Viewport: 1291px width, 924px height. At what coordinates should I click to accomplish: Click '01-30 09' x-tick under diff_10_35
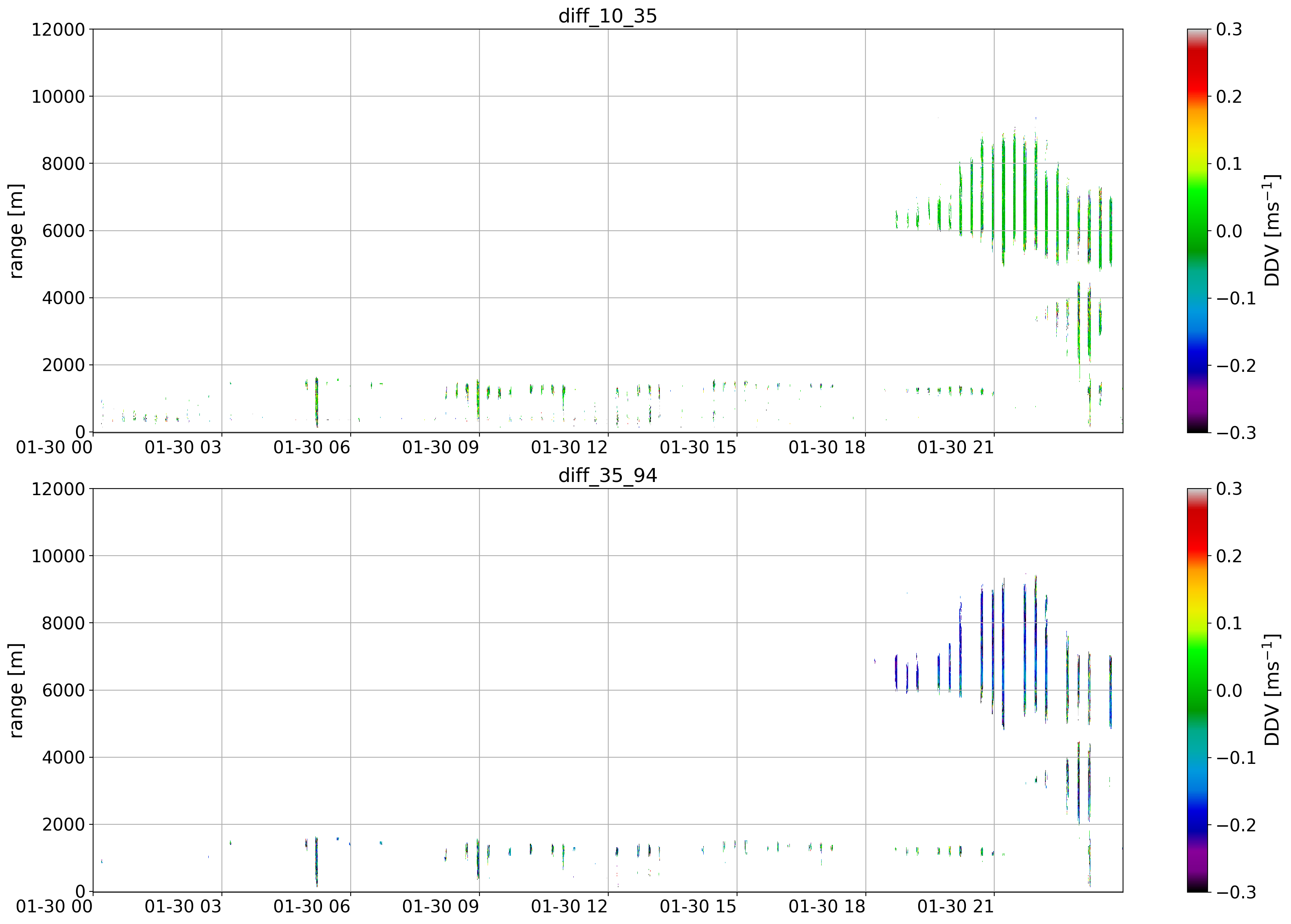coord(441,448)
